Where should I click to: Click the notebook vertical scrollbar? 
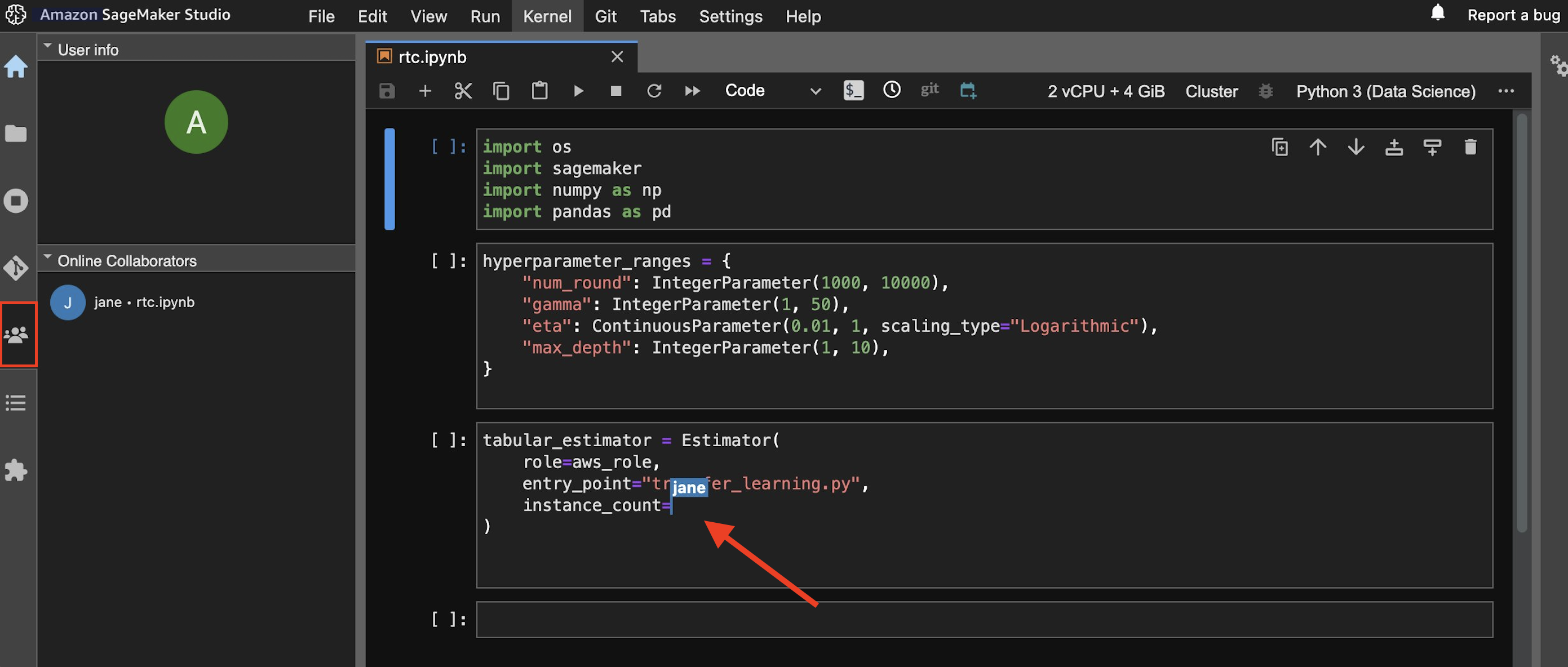[x=1522, y=323]
